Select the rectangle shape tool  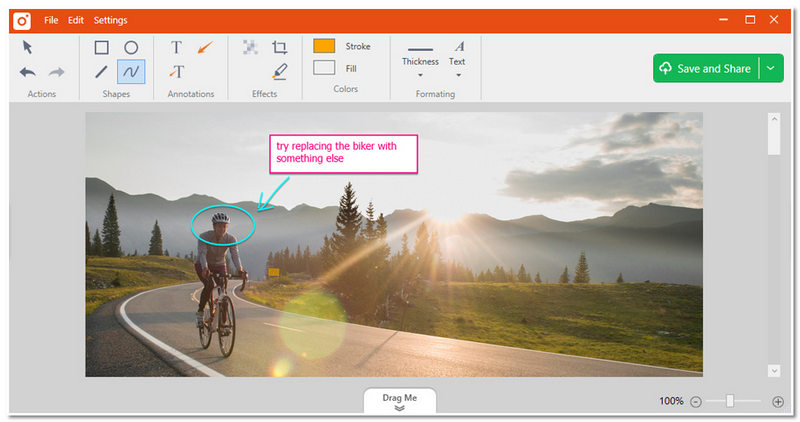click(x=102, y=47)
